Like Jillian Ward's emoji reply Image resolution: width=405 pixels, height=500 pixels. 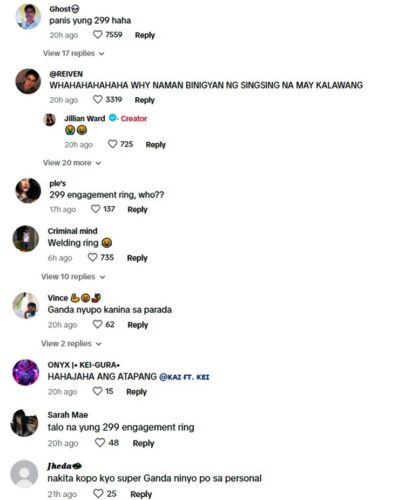112,144
